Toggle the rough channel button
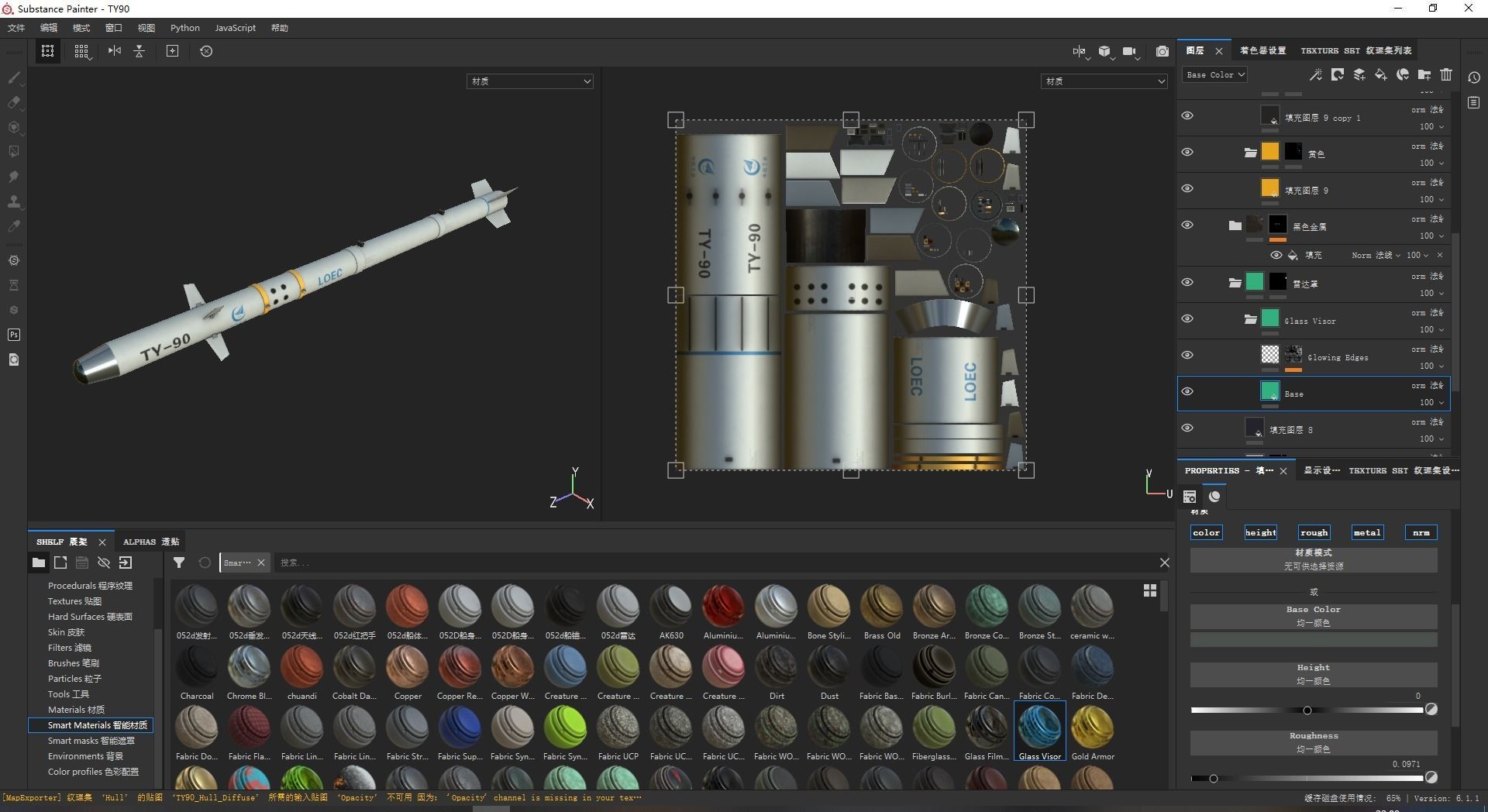1488x812 pixels. click(1314, 532)
